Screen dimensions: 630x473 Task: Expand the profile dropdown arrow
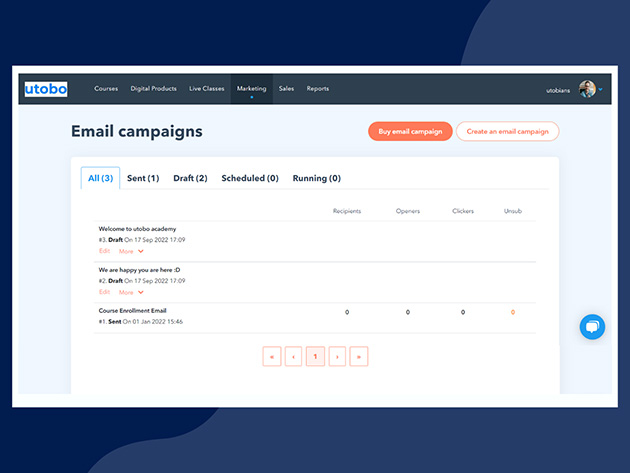pos(600,90)
